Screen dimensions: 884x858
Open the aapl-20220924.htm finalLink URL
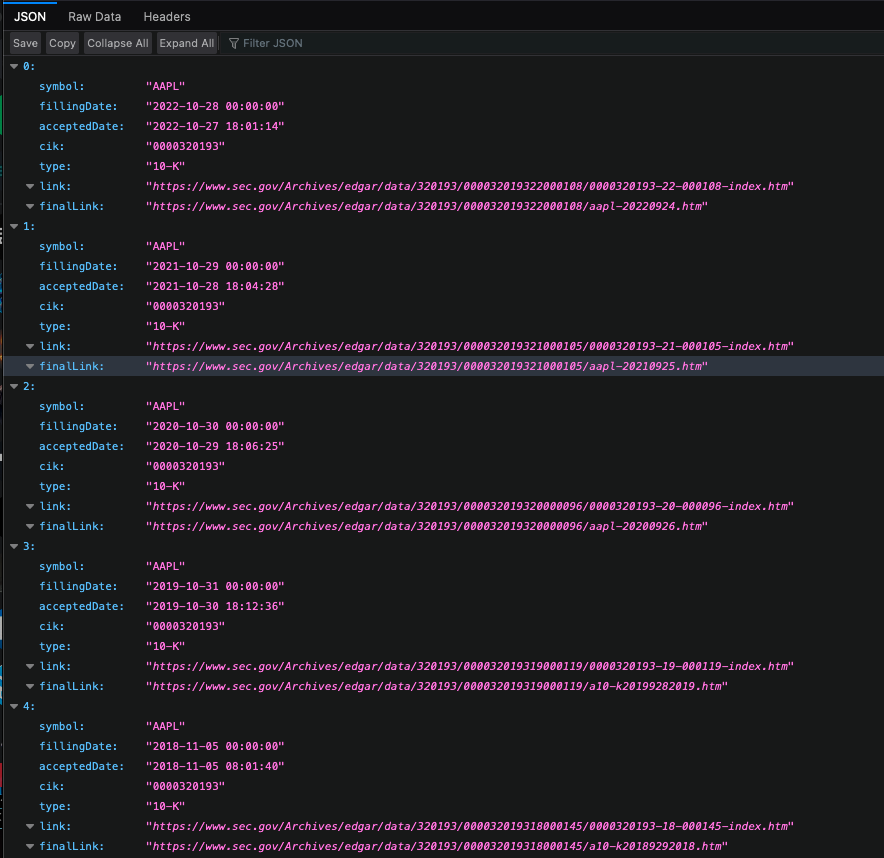427,207
